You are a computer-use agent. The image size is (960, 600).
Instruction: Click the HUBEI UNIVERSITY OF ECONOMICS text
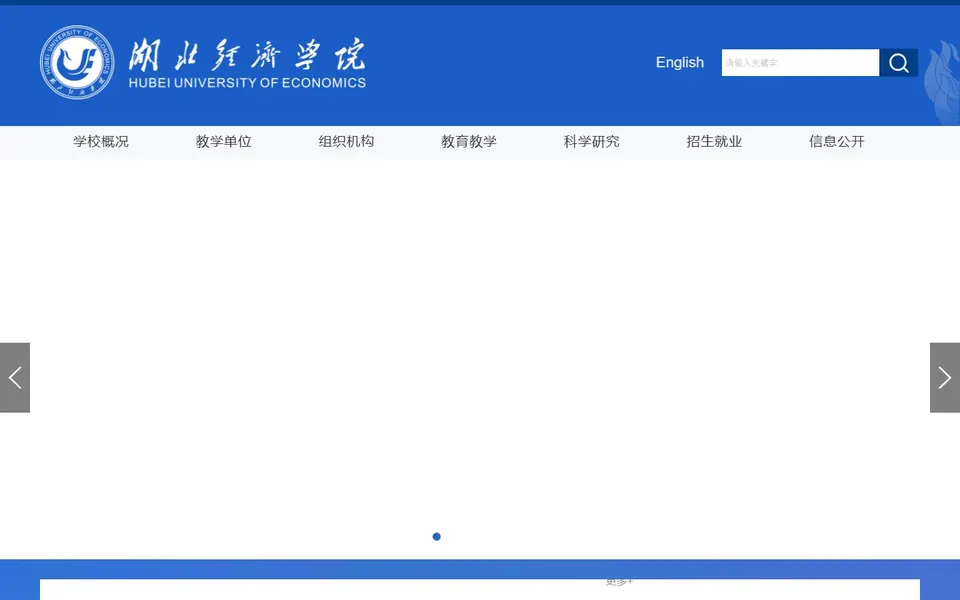[x=247, y=83]
